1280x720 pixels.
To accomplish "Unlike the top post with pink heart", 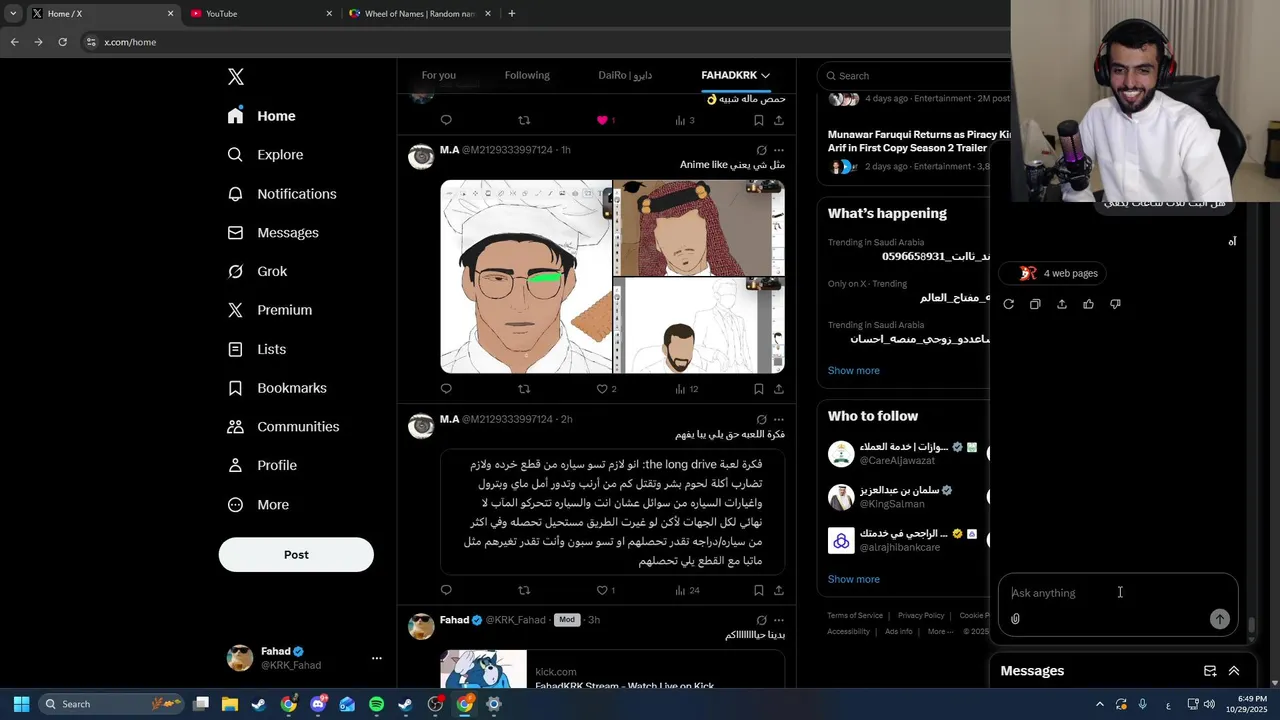I will (x=602, y=120).
